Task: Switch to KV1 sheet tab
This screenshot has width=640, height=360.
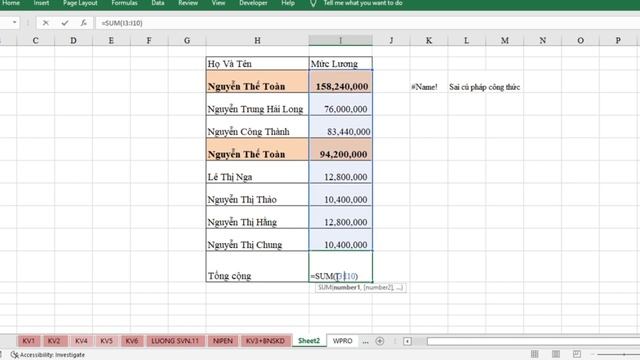Action: pyautogui.click(x=29, y=341)
